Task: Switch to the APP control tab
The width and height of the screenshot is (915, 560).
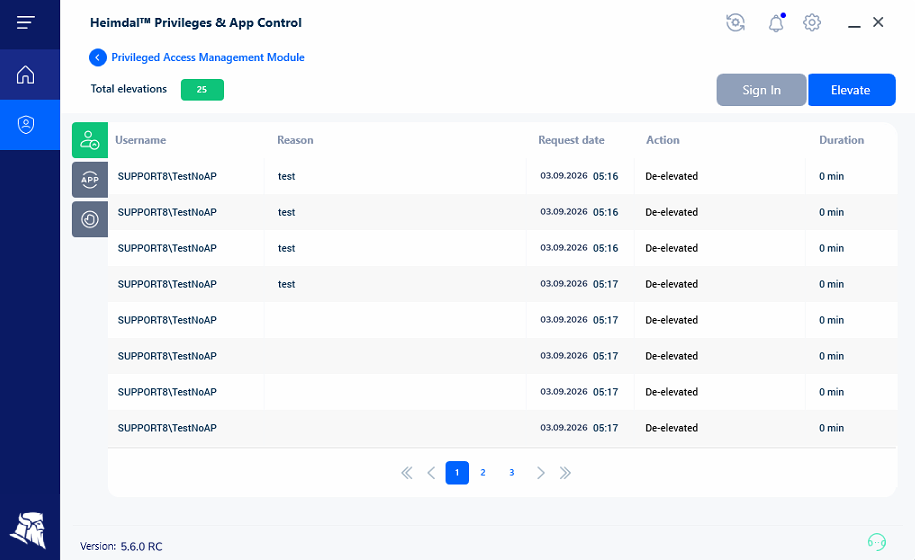Action: tap(90, 180)
